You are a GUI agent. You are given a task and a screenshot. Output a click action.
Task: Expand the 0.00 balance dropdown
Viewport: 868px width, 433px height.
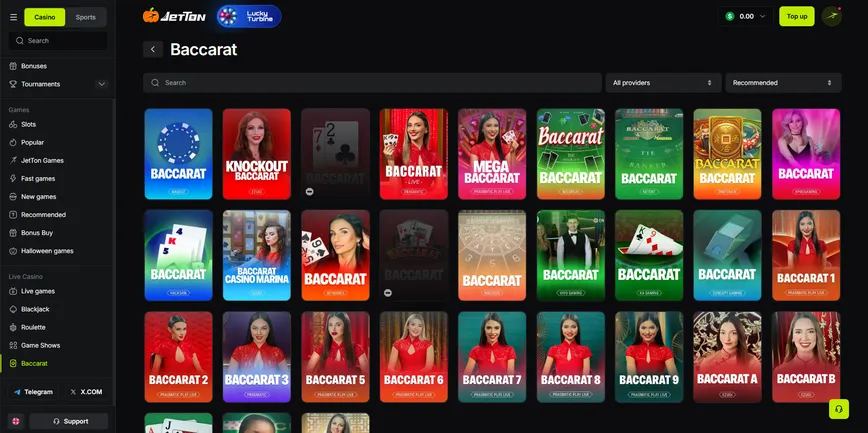(x=747, y=16)
